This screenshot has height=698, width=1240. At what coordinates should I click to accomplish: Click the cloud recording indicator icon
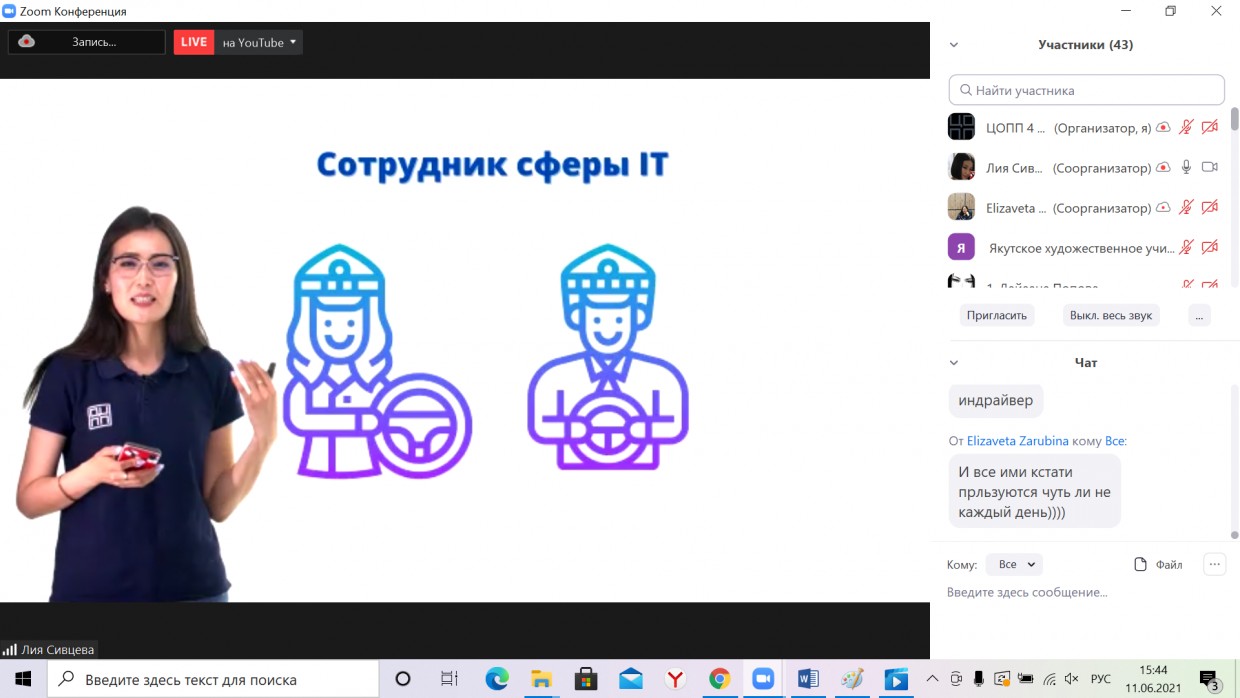[x=27, y=42]
